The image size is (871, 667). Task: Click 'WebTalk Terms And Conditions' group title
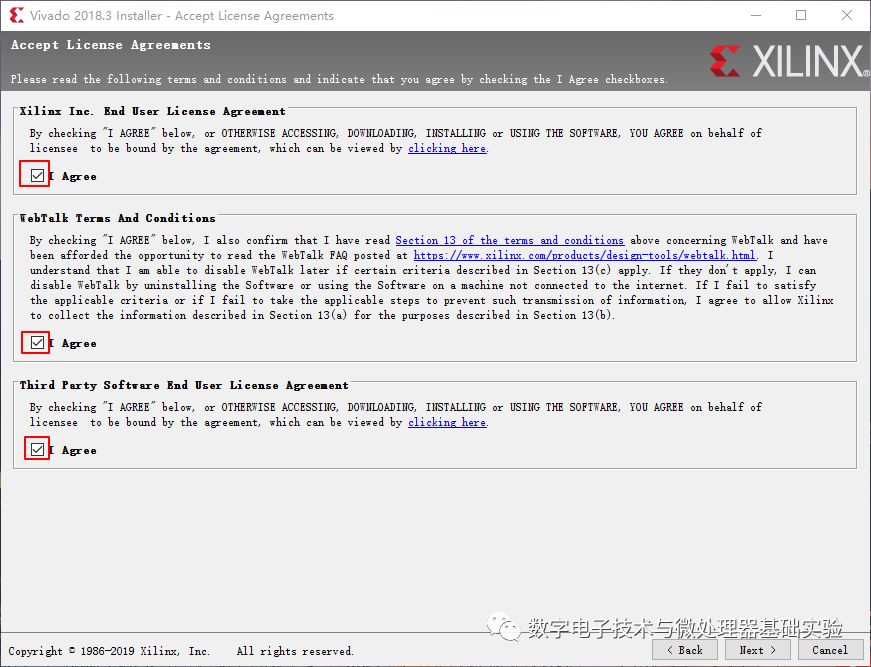tap(117, 218)
